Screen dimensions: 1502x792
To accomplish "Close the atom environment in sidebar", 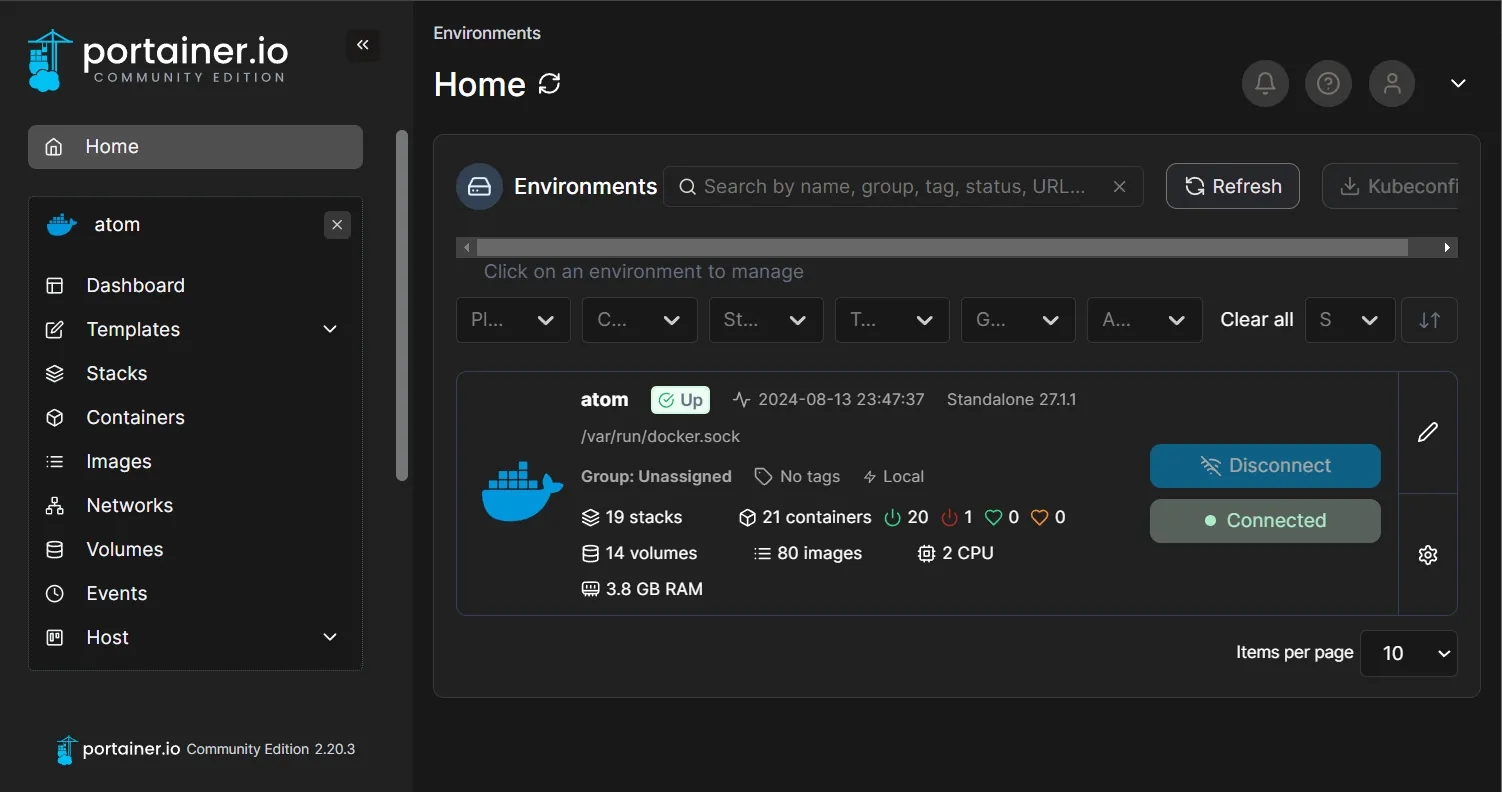I will pyautogui.click(x=337, y=225).
